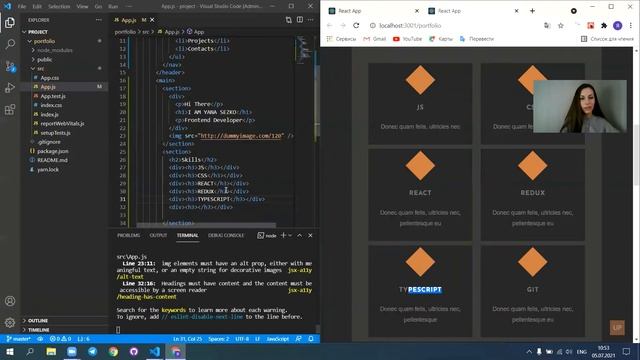
Task: Open the Chrome profile avatar
Action: click(x=618, y=25)
